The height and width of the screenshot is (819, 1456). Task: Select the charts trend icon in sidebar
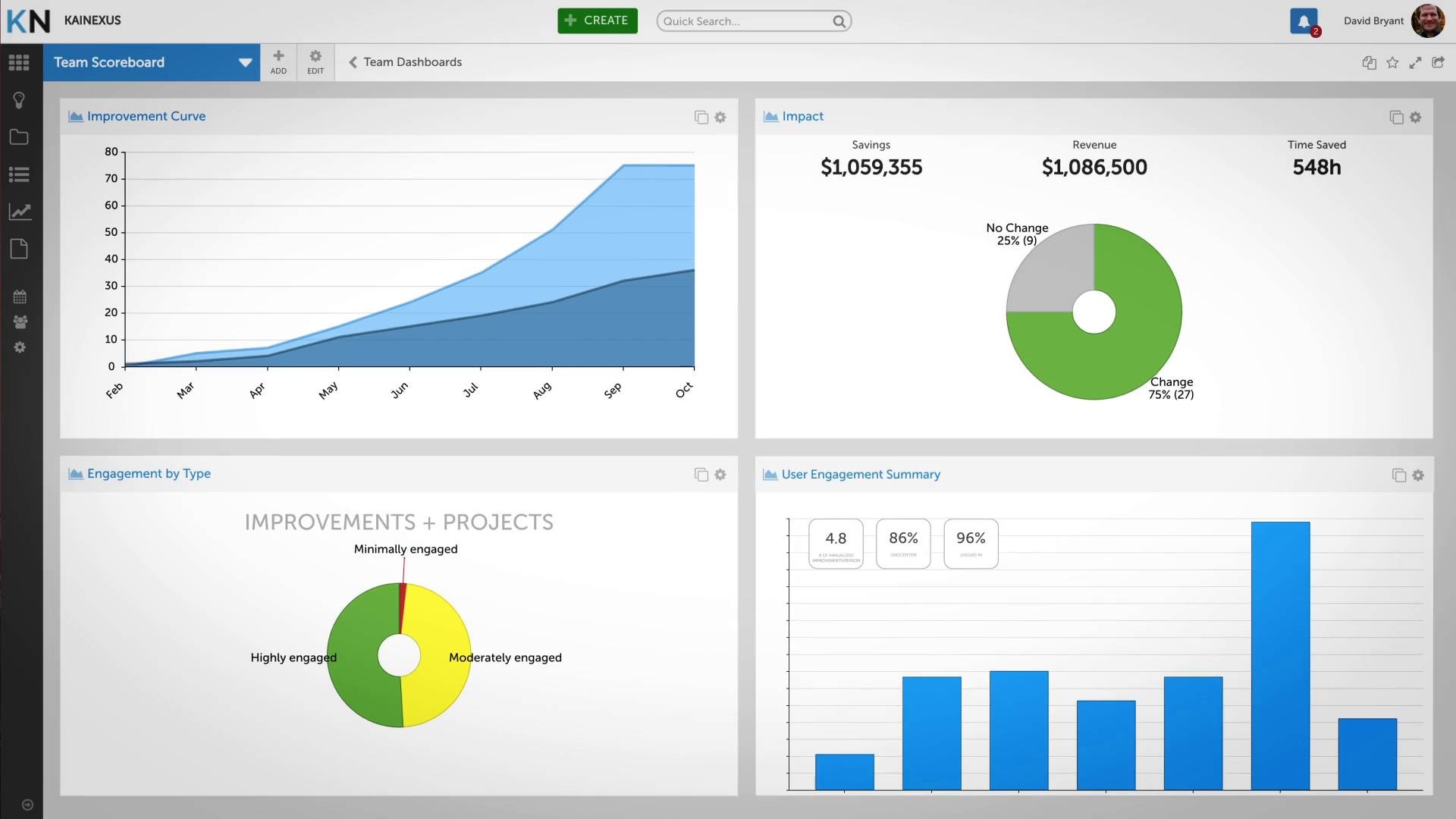point(19,212)
